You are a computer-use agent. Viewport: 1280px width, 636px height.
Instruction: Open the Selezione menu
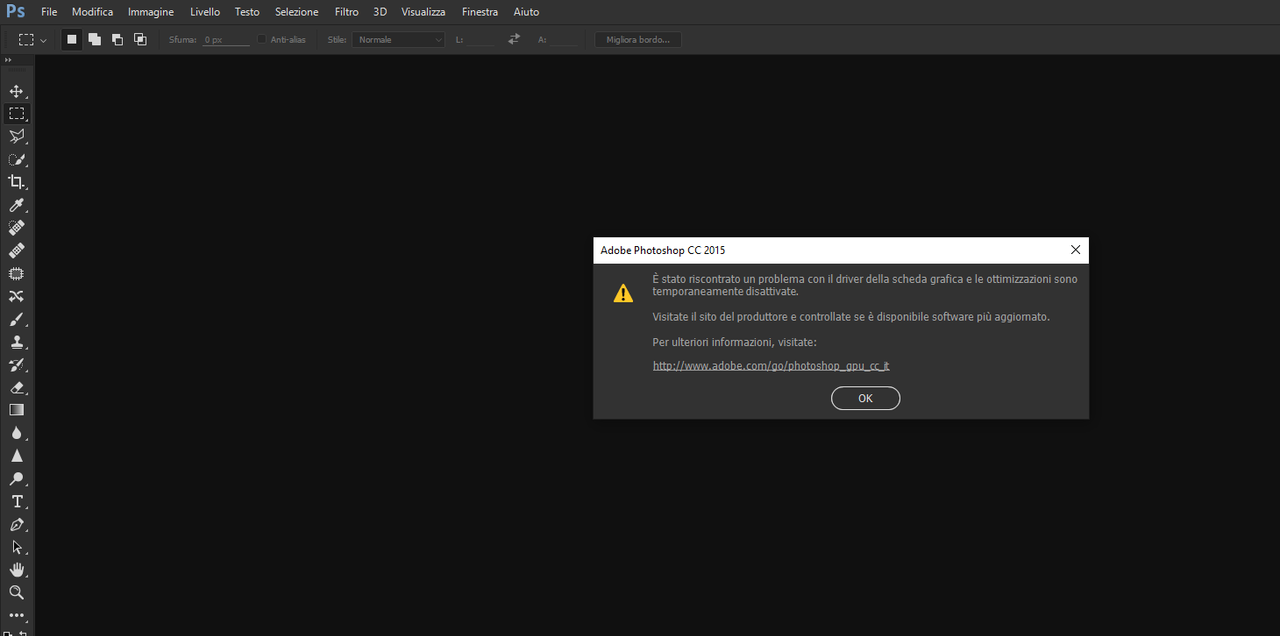coord(297,12)
